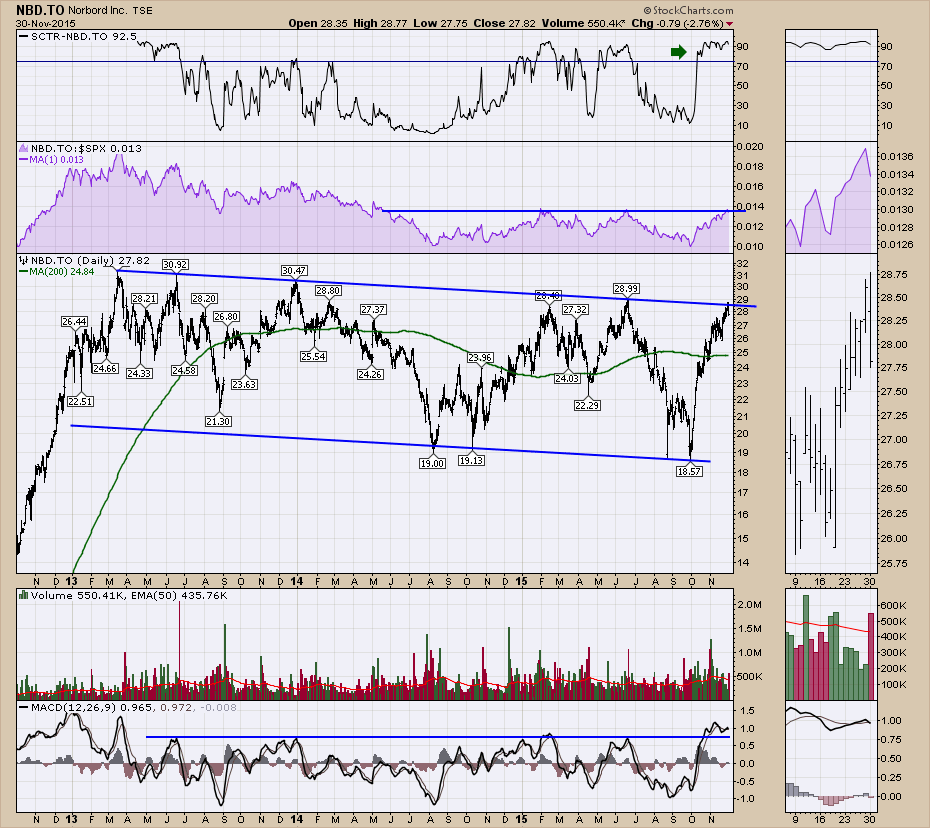Click the StockCharts.com copyright text
Viewport: 930px width, 828px height.
coord(689,10)
